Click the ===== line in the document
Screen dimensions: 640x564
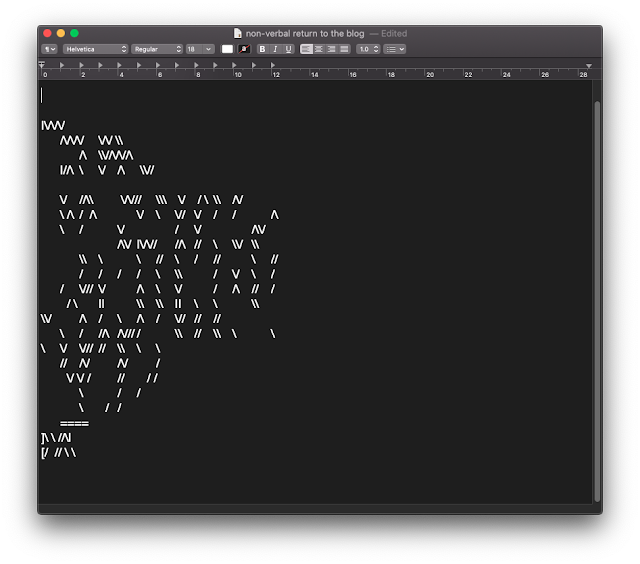74,424
